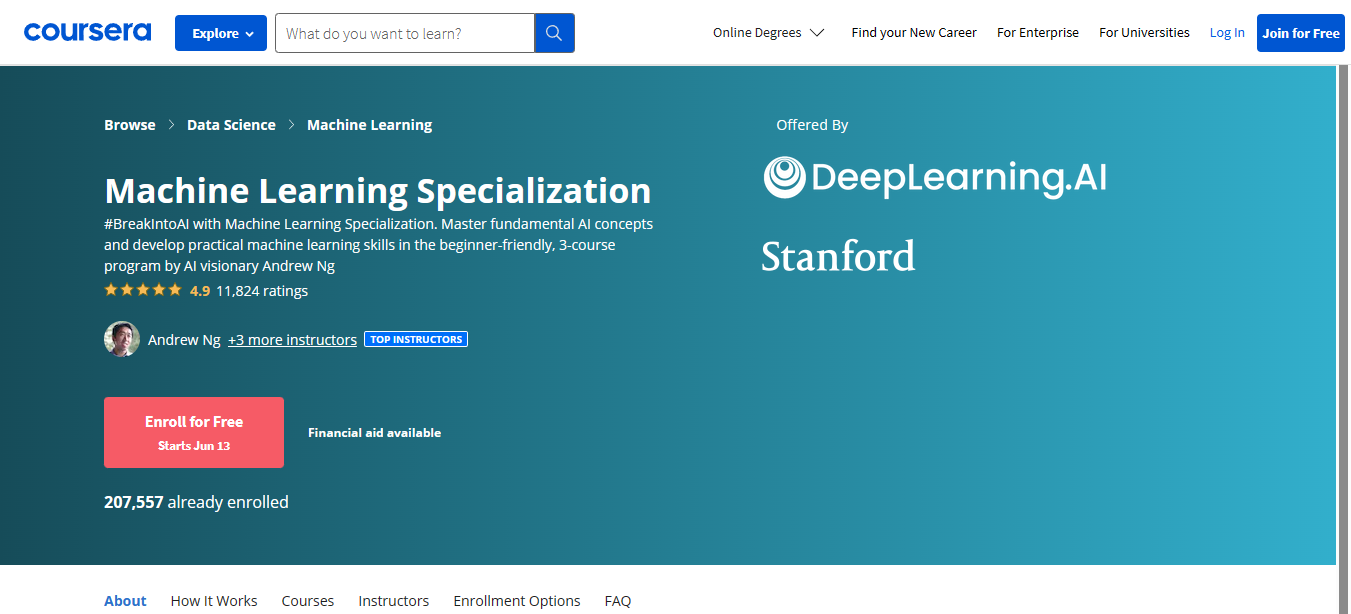The height and width of the screenshot is (614, 1351).
Task: Select the Instructors tab
Action: click(394, 601)
